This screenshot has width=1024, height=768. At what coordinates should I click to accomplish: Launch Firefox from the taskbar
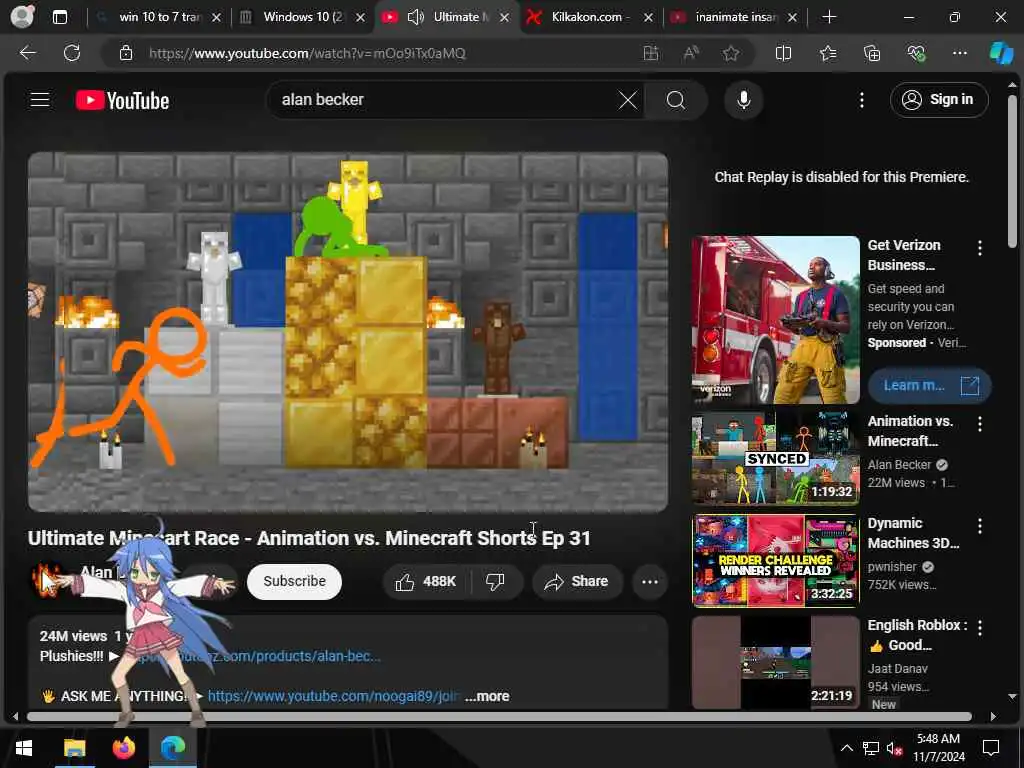coord(123,748)
